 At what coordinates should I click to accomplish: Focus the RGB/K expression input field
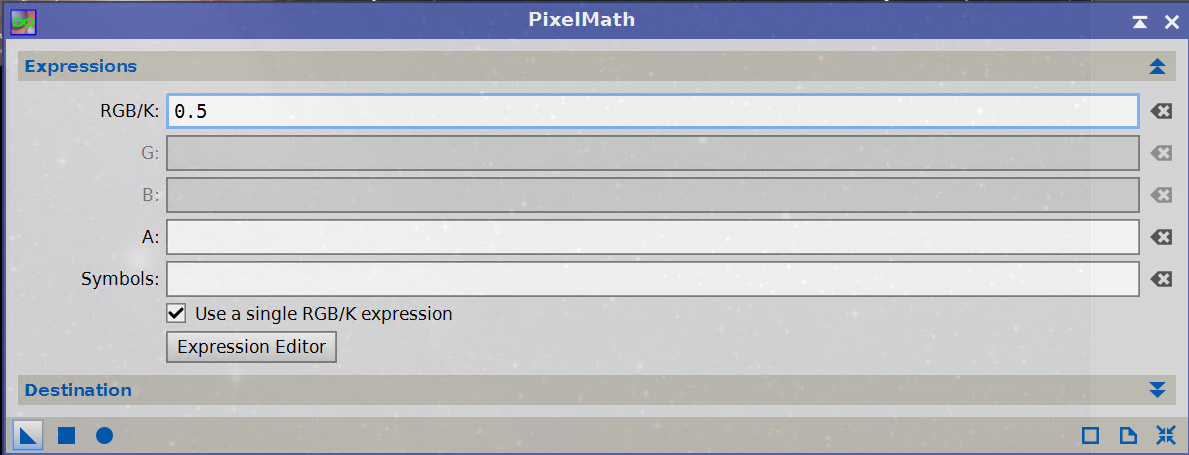pyautogui.click(x=652, y=111)
